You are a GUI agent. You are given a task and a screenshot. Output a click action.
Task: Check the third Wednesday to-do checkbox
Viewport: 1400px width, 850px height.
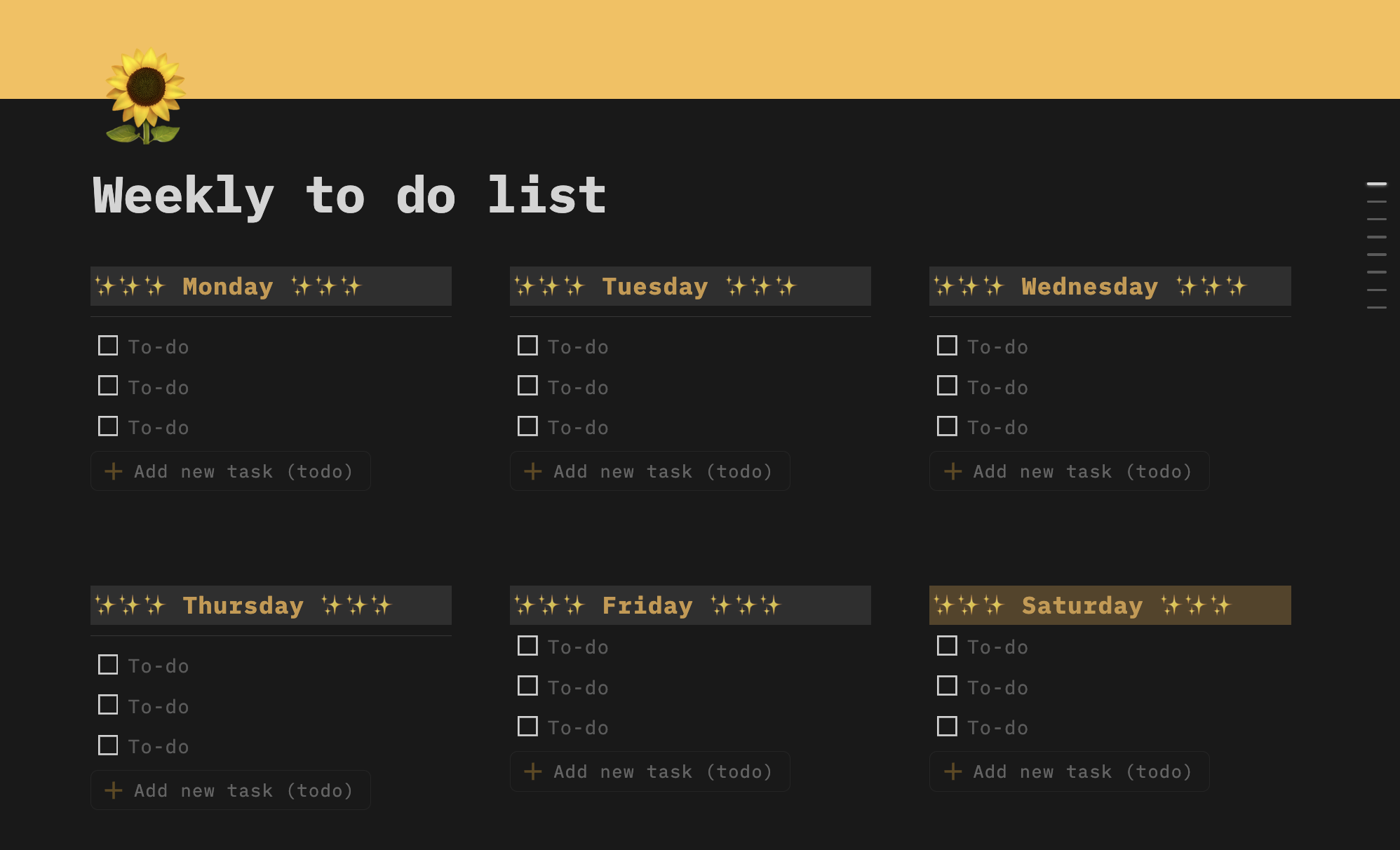(x=947, y=426)
